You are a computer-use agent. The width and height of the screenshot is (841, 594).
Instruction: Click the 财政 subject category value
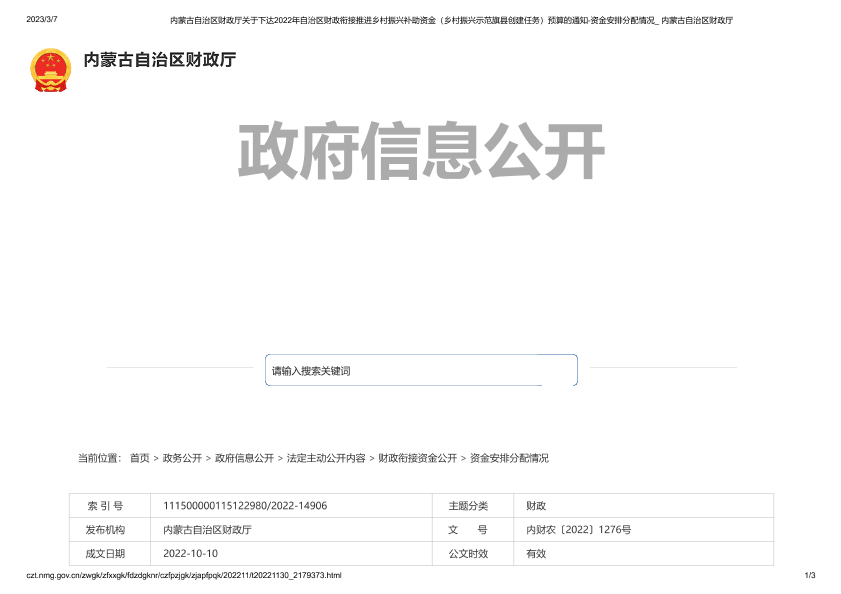coord(536,506)
